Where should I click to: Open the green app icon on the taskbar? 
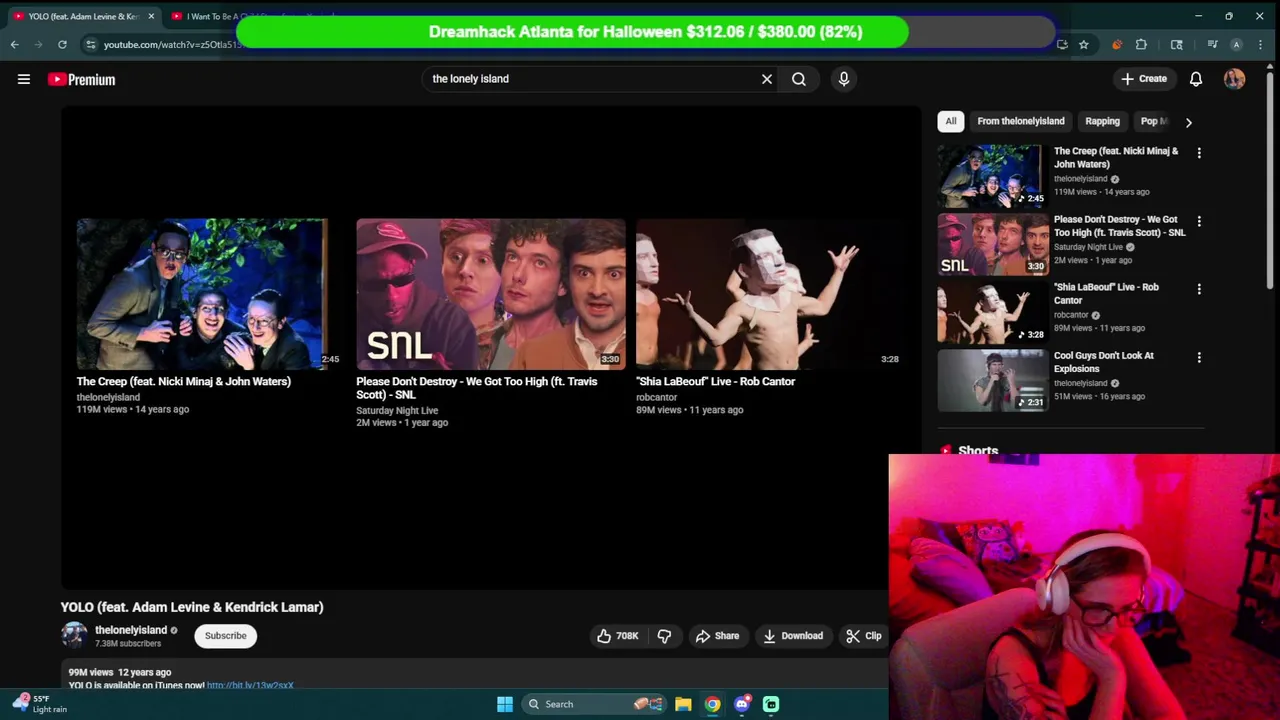[x=771, y=704]
